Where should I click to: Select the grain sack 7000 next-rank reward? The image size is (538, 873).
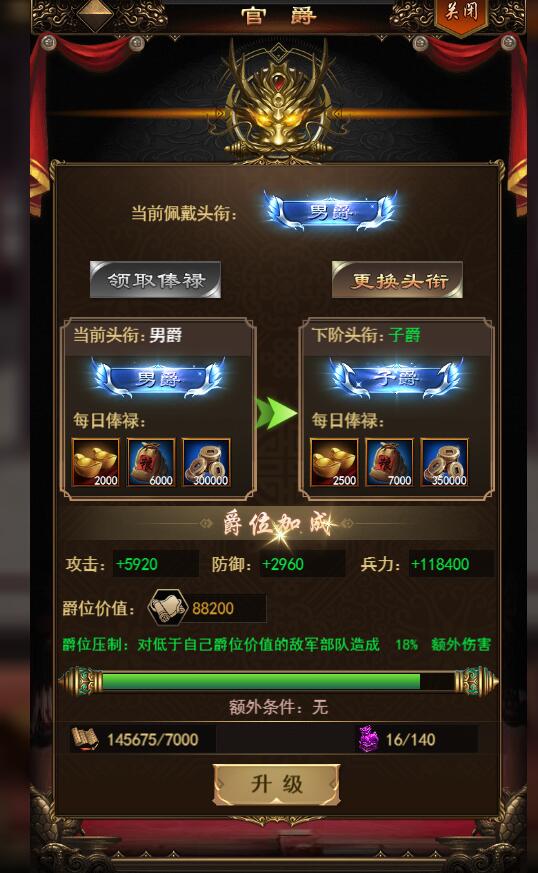[389, 463]
